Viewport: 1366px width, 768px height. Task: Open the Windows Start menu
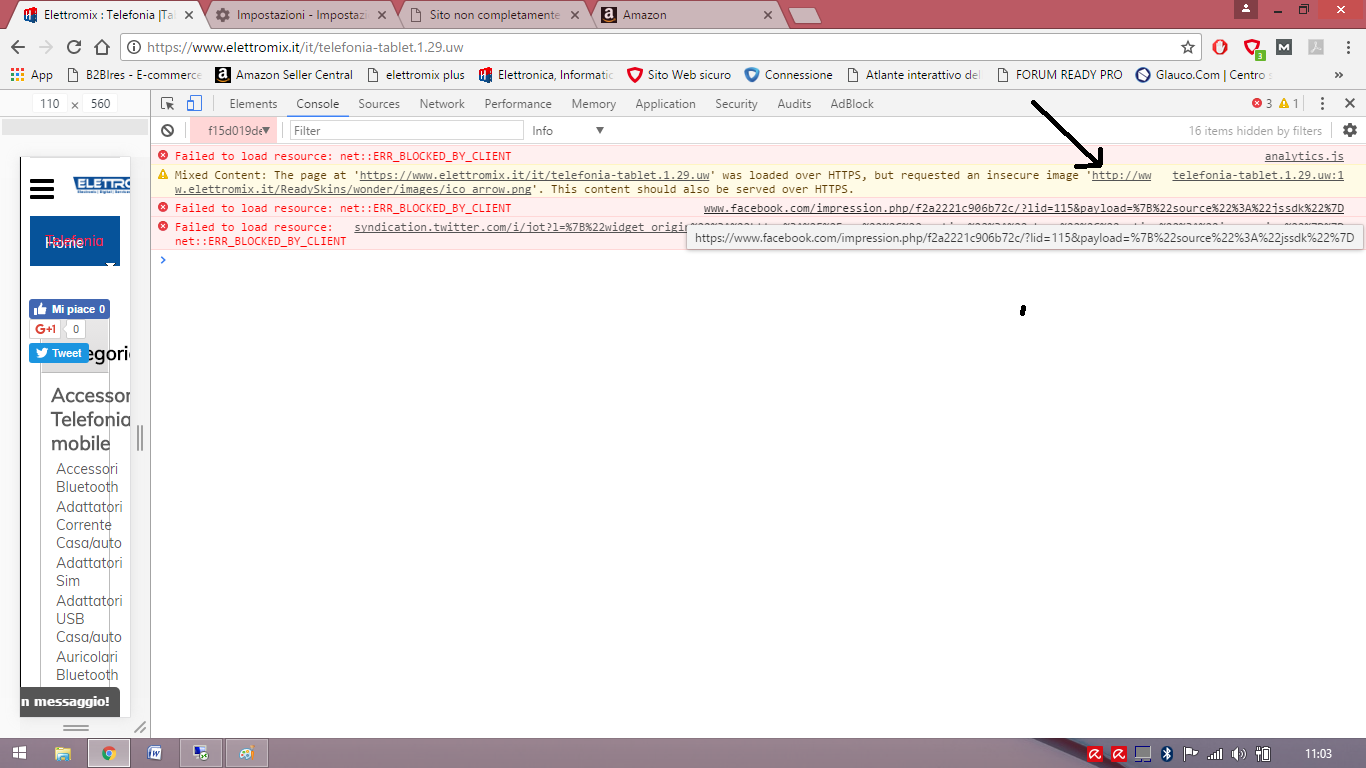pos(19,753)
